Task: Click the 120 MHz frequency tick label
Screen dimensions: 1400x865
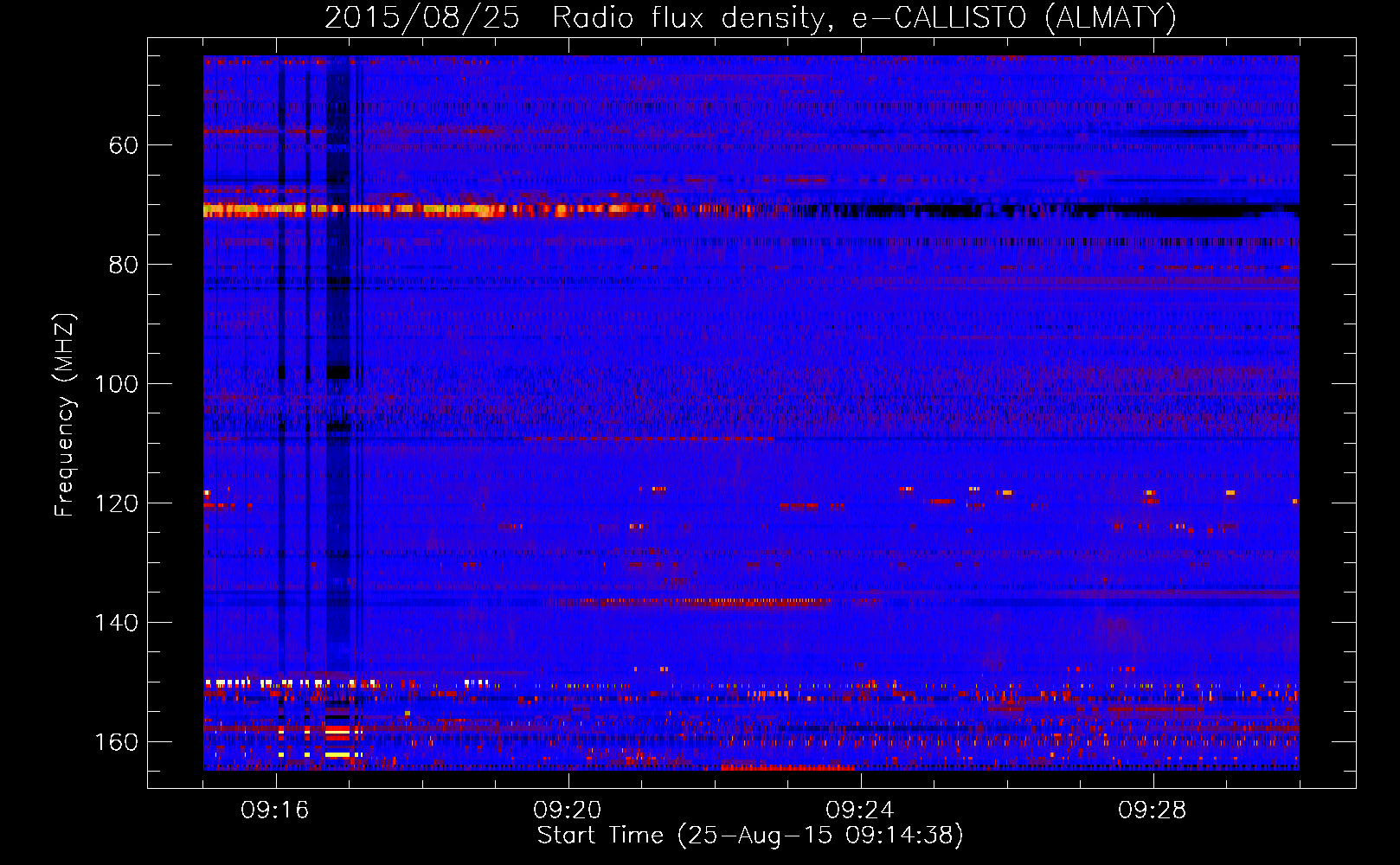Action: click(x=117, y=503)
